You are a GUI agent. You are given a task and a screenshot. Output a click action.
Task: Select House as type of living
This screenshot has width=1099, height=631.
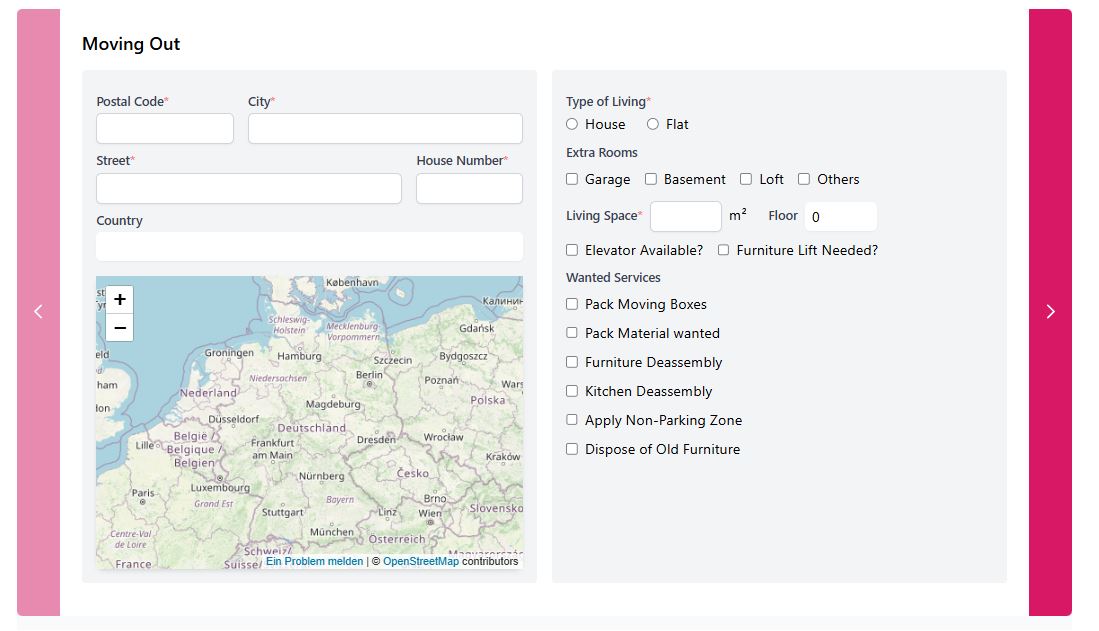(572, 124)
